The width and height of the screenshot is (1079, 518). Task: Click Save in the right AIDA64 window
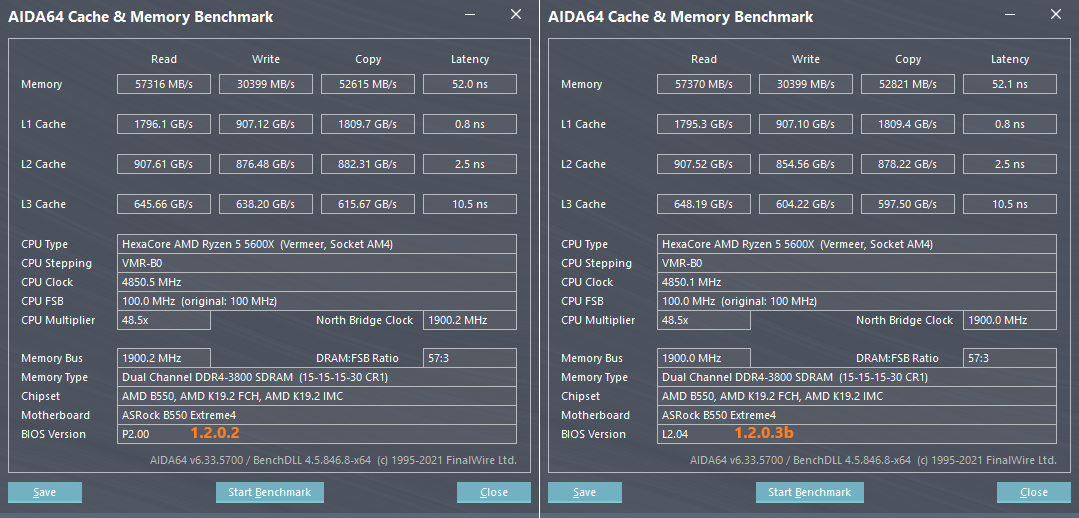click(584, 492)
